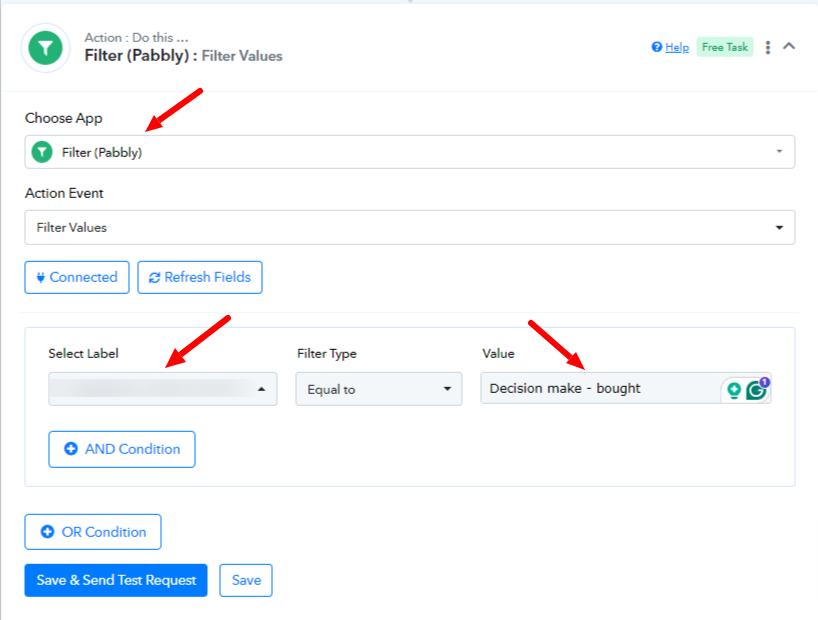Click the green Filter funnel icon in header
818x620 pixels.
45,48
